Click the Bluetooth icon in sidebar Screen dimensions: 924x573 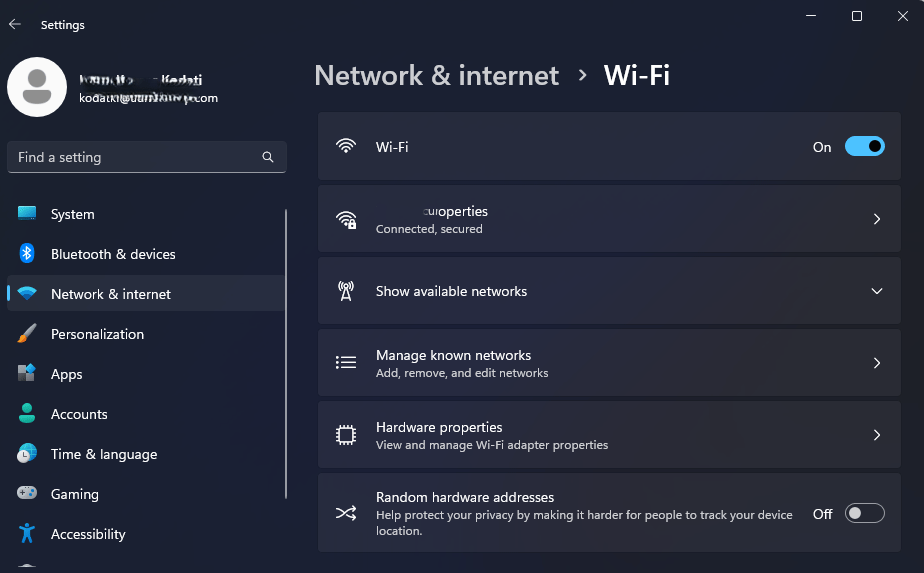tap(27, 254)
